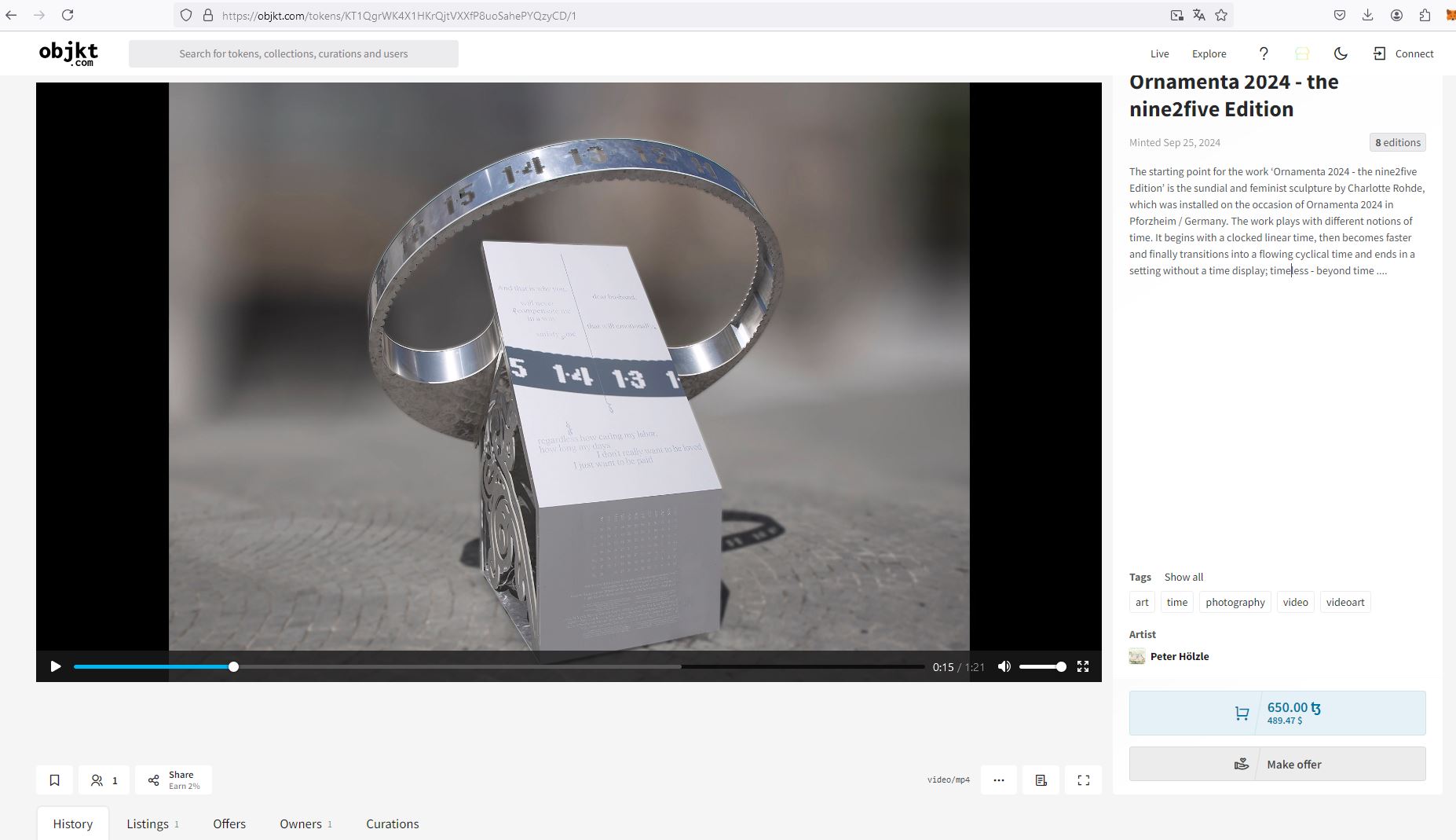Open the Pocket save icon in the browser toolbar
This screenshot has height=840, width=1456.
pos(1340,15)
